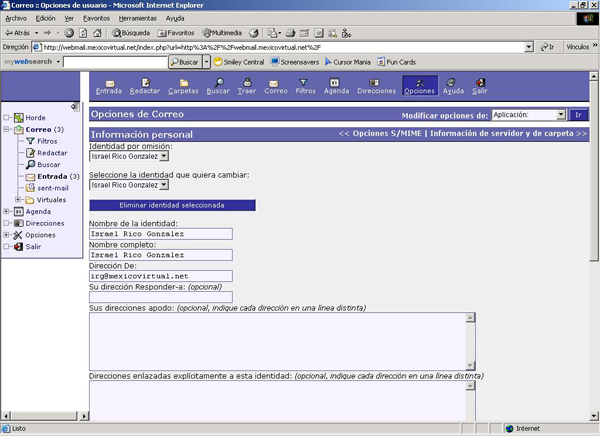Open Carpetas folders icon
This screenshot has height=436, width=600.
[183, 87]
